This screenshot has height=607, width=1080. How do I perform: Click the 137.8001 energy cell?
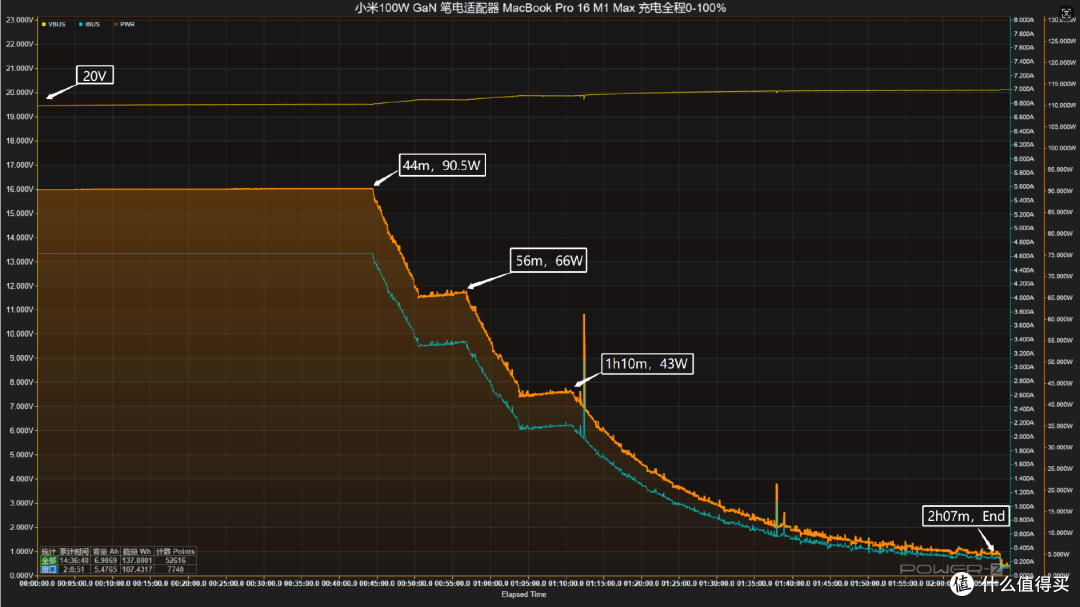(137, 560)
